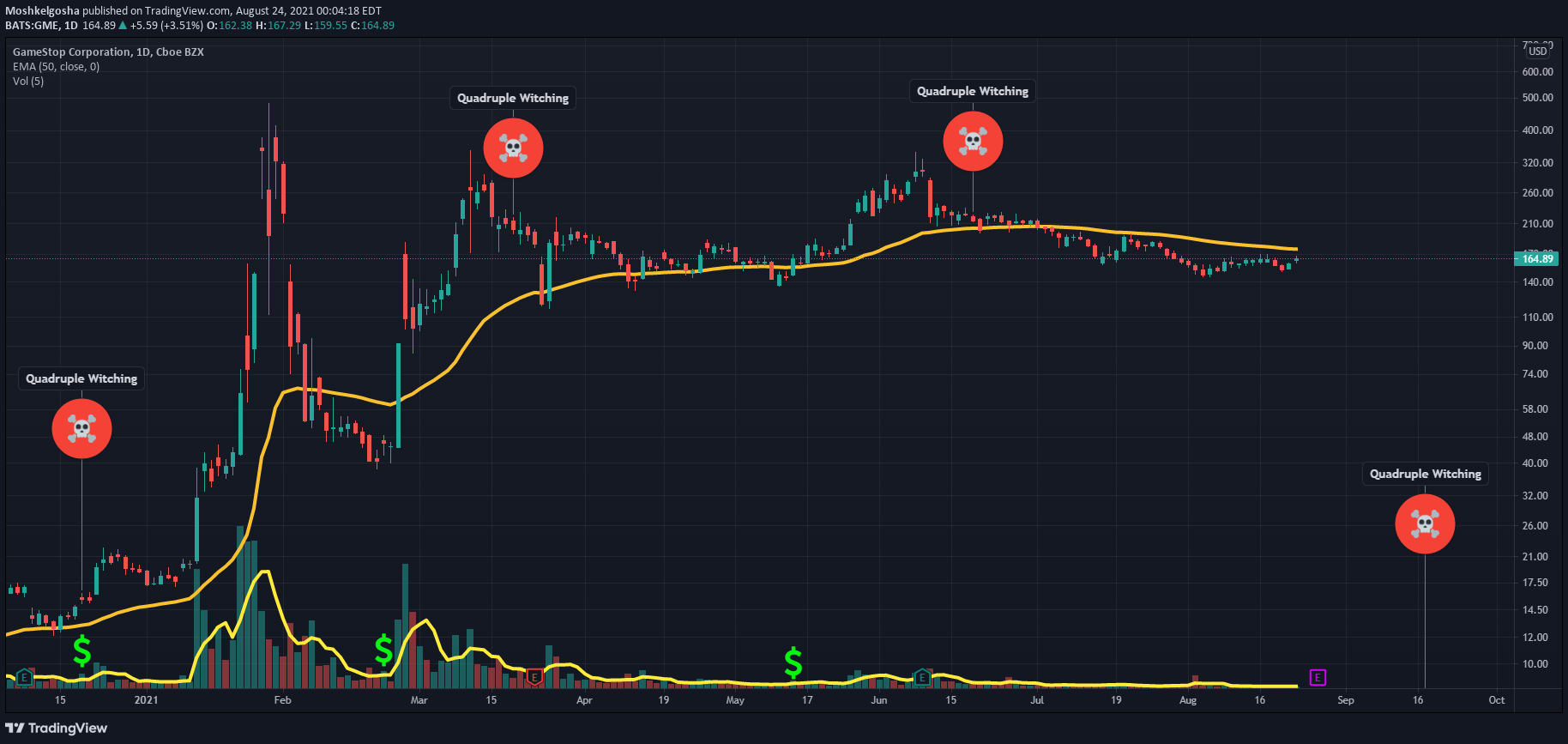The height and width of the screenshot is (744, 1568).
Task: Select the May label on the time axis
Action: click(735, 700)
